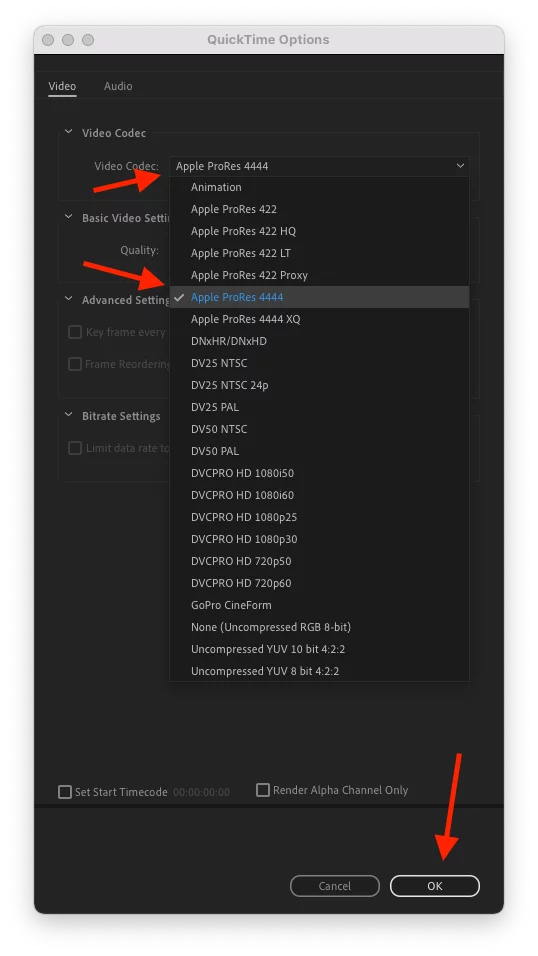
Task: Close the QuickTime Options window
Action: point(48,40)
